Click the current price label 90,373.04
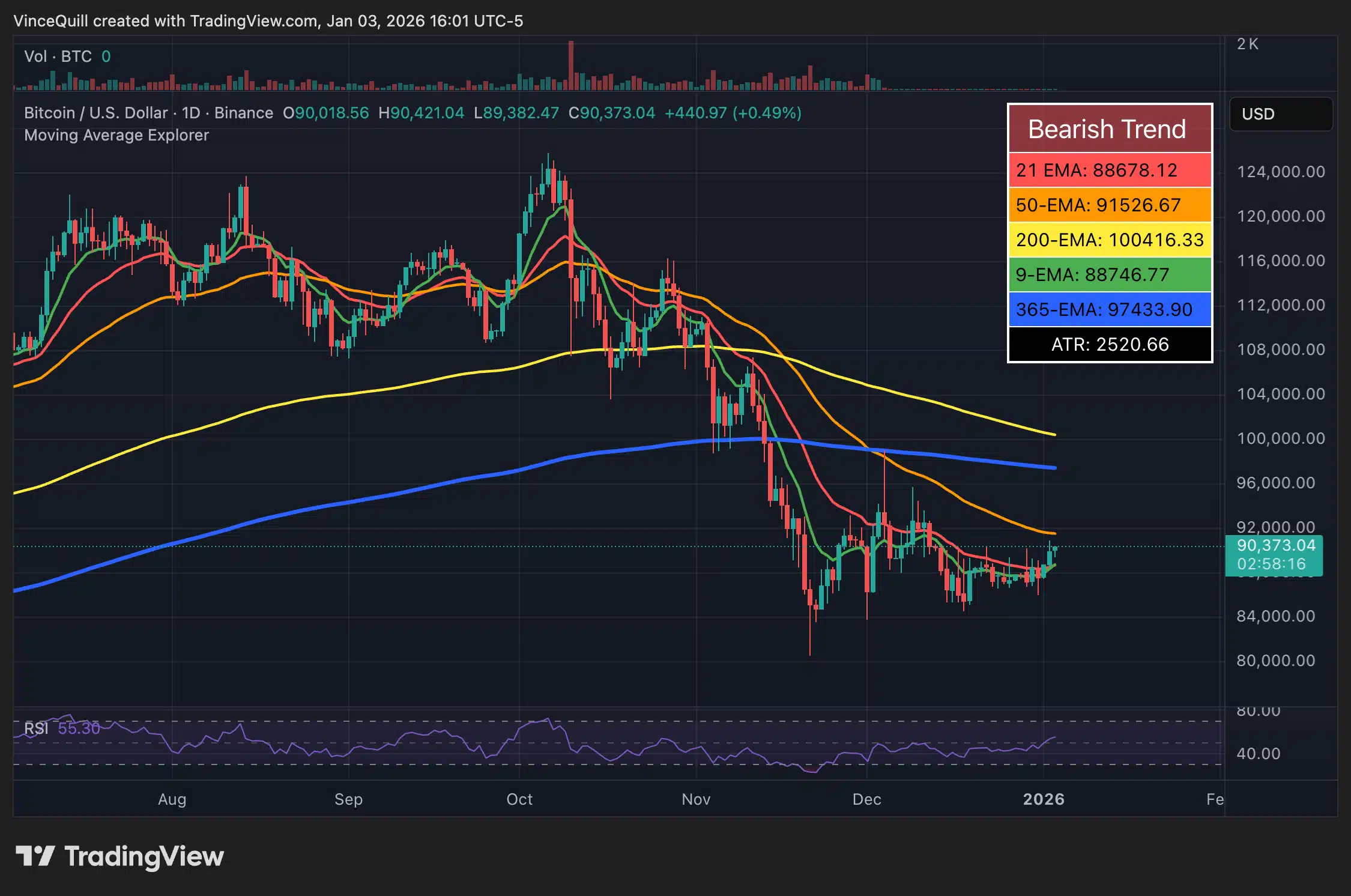1351x896 pixels. (x=1275, y=545)
